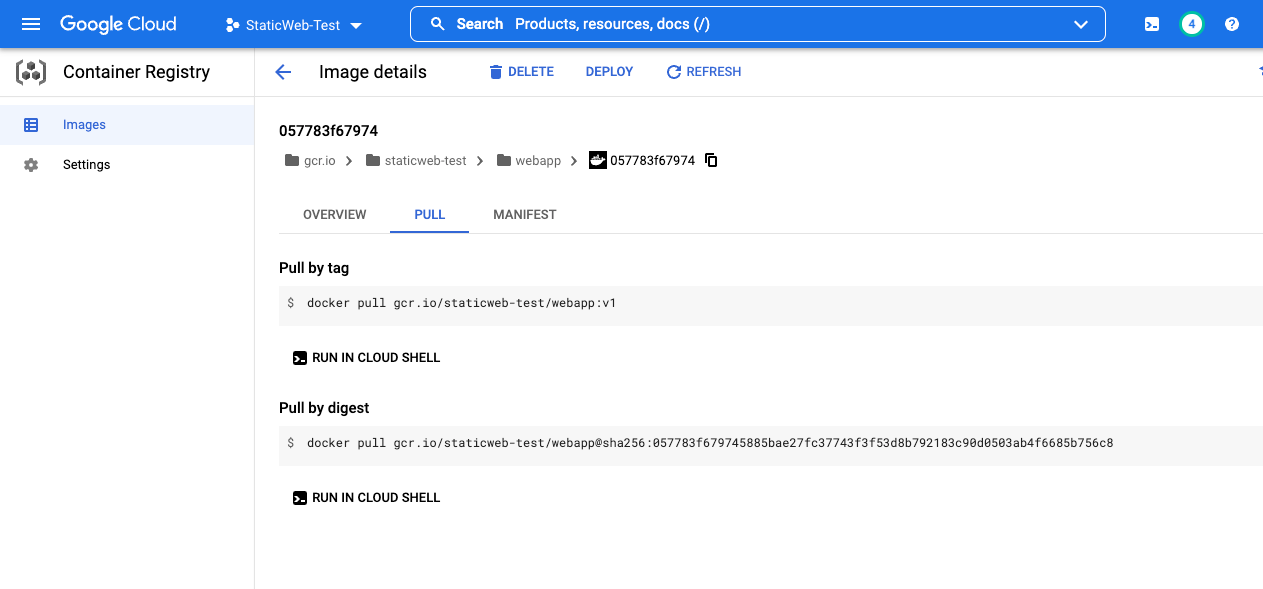Click the Container Registry logo icon
Viewport: 1263px width, 589px height.
point(31,72)
